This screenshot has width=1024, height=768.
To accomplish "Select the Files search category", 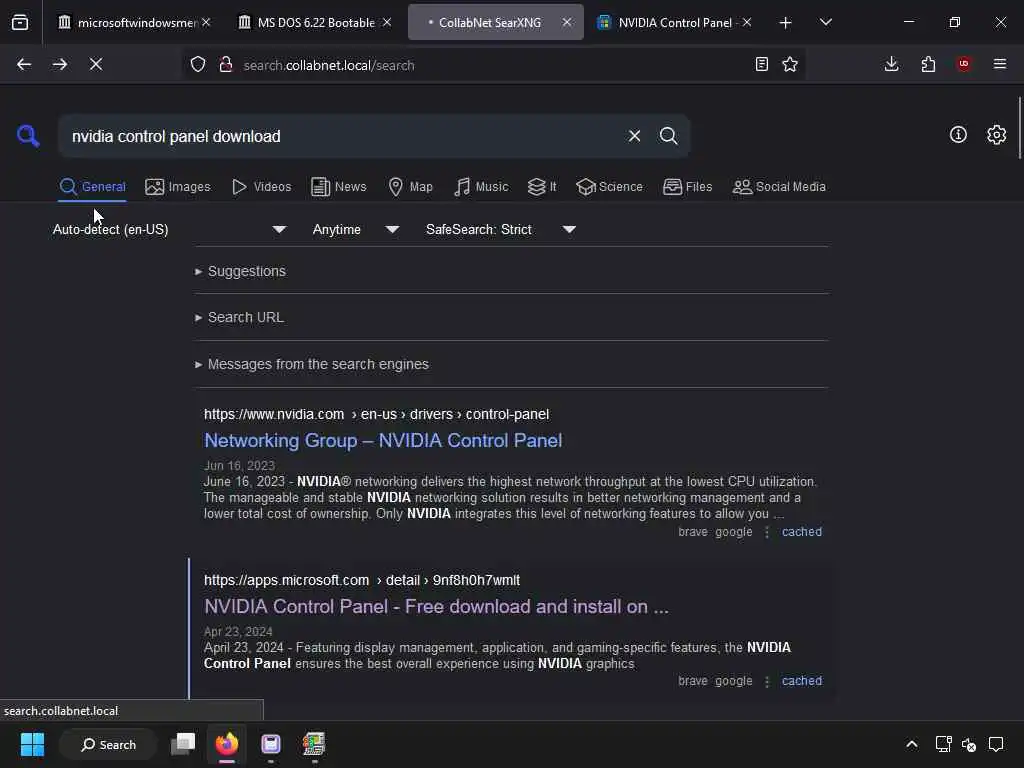I will pyautogui.click(x=687, y=187).
